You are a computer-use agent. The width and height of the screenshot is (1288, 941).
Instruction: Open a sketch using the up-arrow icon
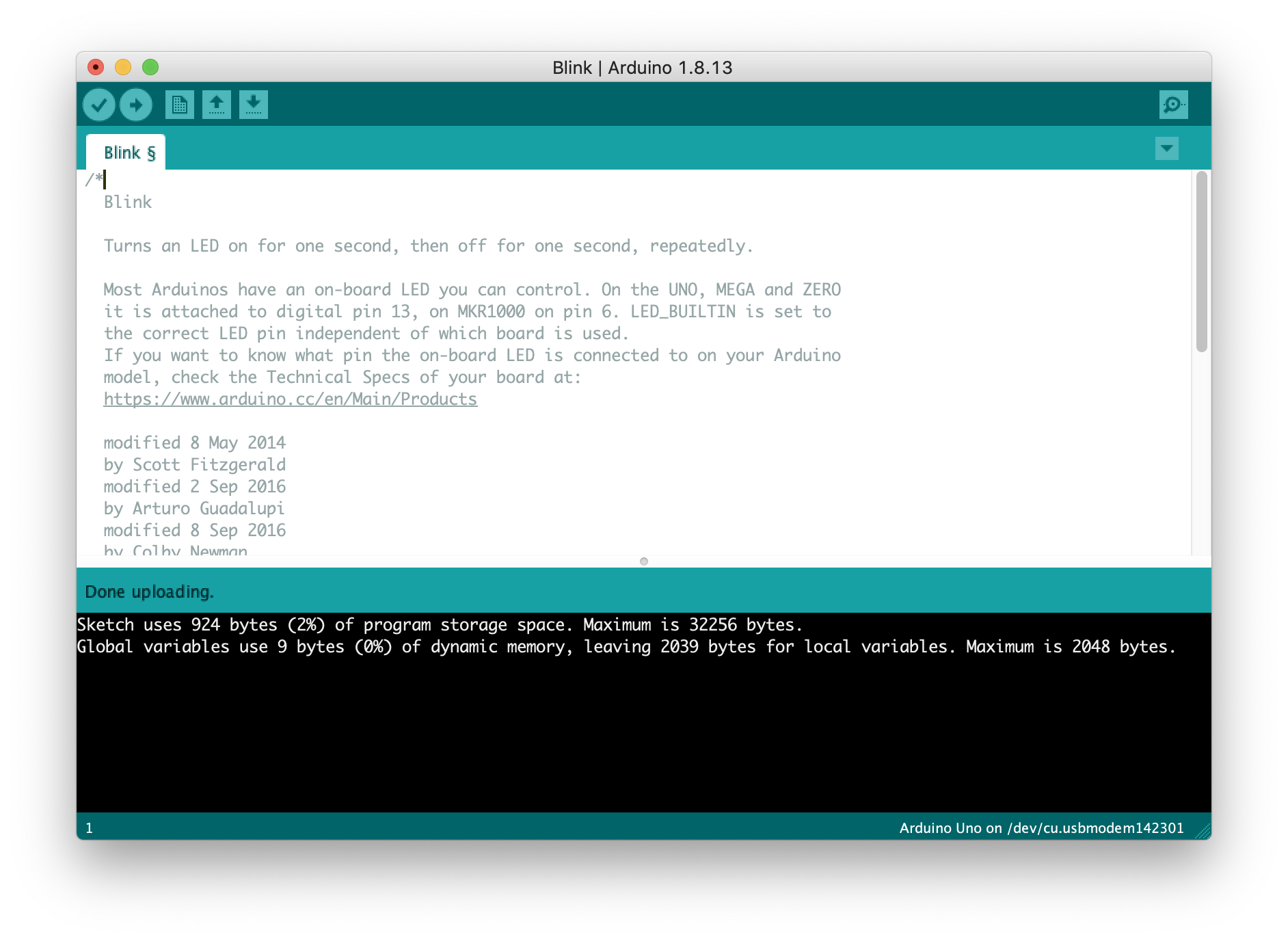click(217, 105)
